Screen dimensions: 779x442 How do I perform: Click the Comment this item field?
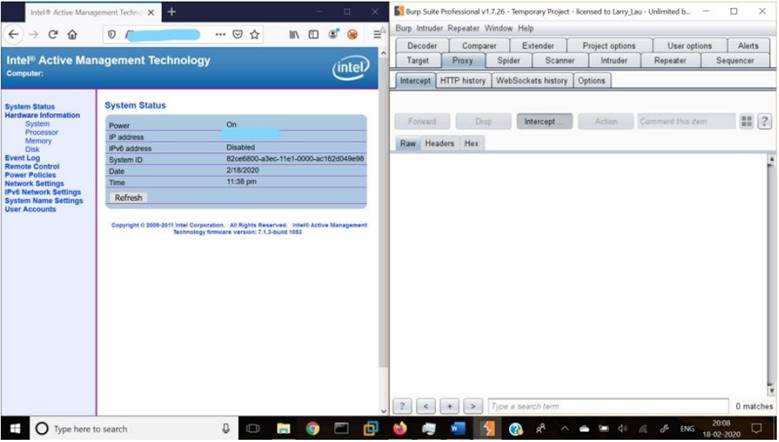pos(687,121)
